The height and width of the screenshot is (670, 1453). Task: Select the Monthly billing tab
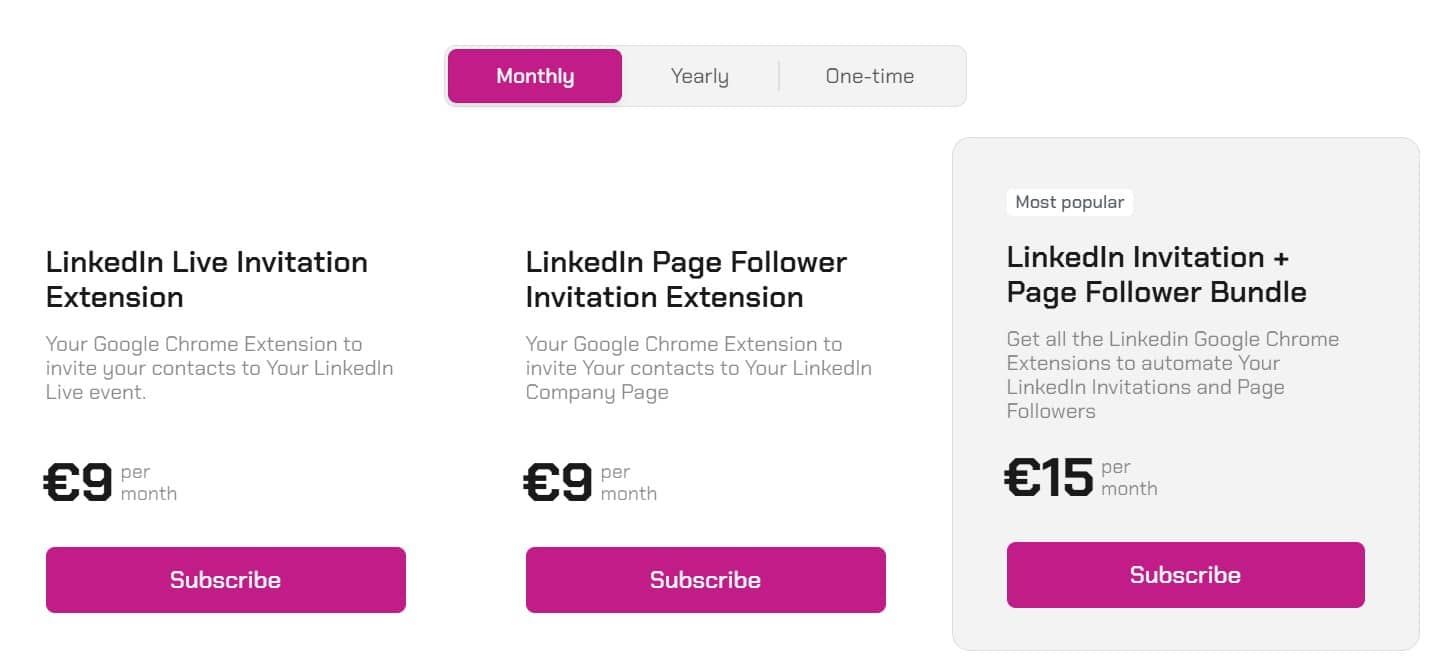[534, 75]
